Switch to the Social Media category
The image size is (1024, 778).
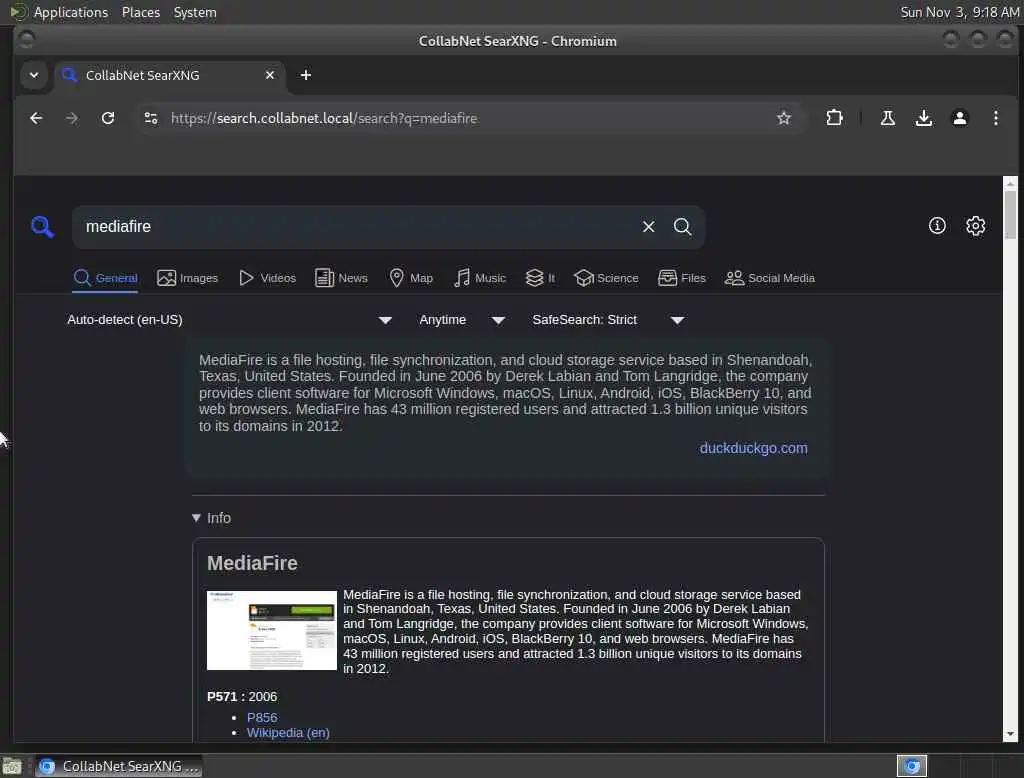[770, 278]
